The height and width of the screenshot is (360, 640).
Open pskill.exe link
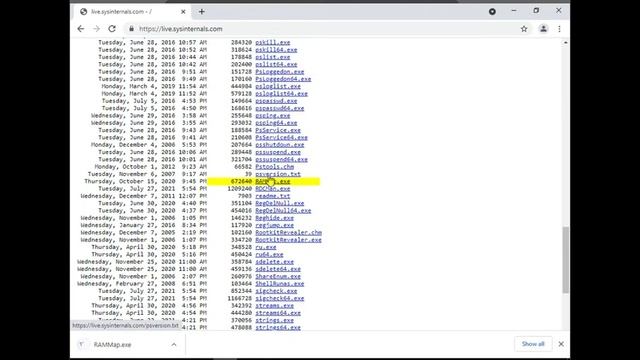pyautogui.click(x=273, y=42)
